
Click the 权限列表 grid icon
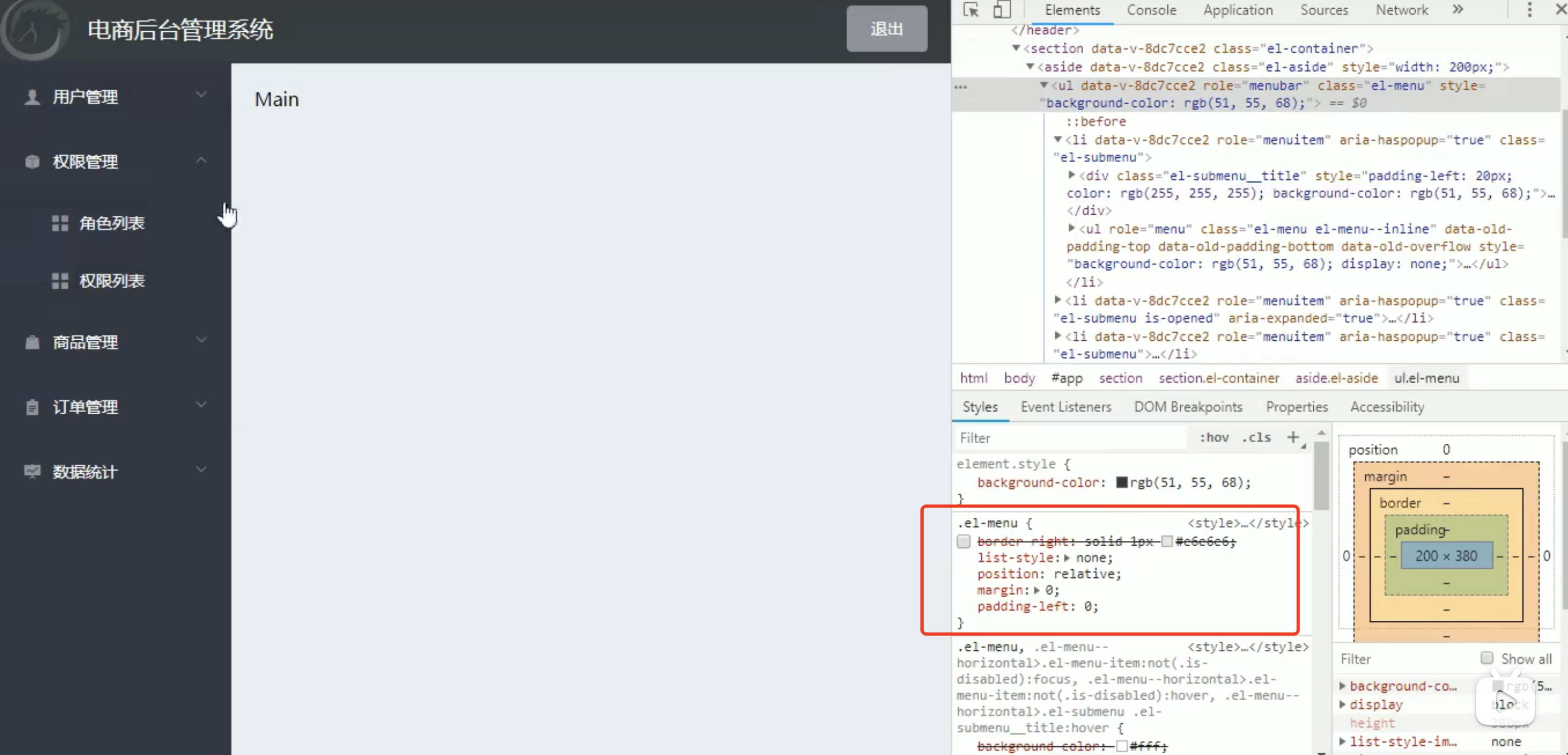tap(60, 281)
